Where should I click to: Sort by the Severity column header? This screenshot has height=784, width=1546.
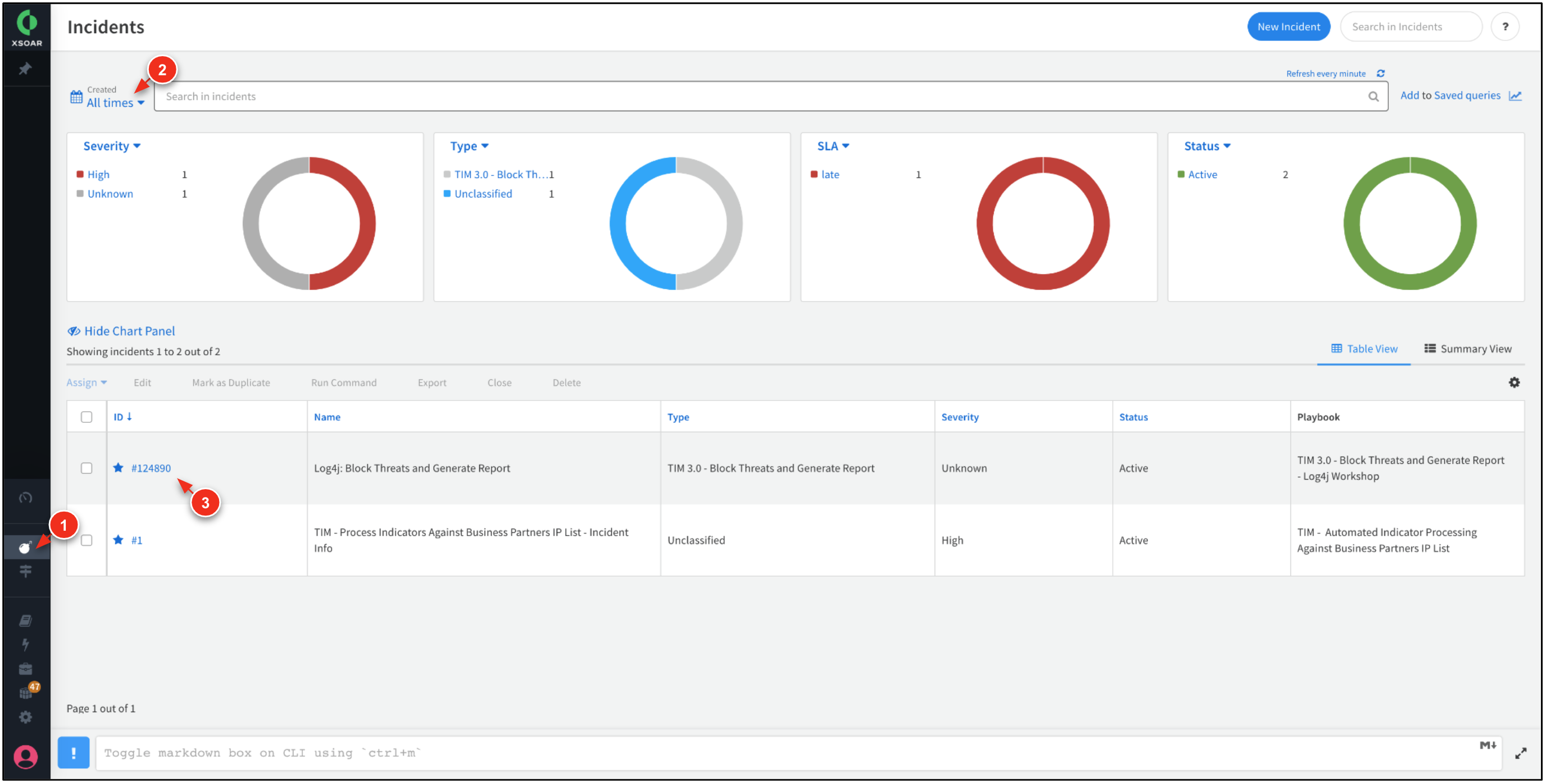[959, 417]
